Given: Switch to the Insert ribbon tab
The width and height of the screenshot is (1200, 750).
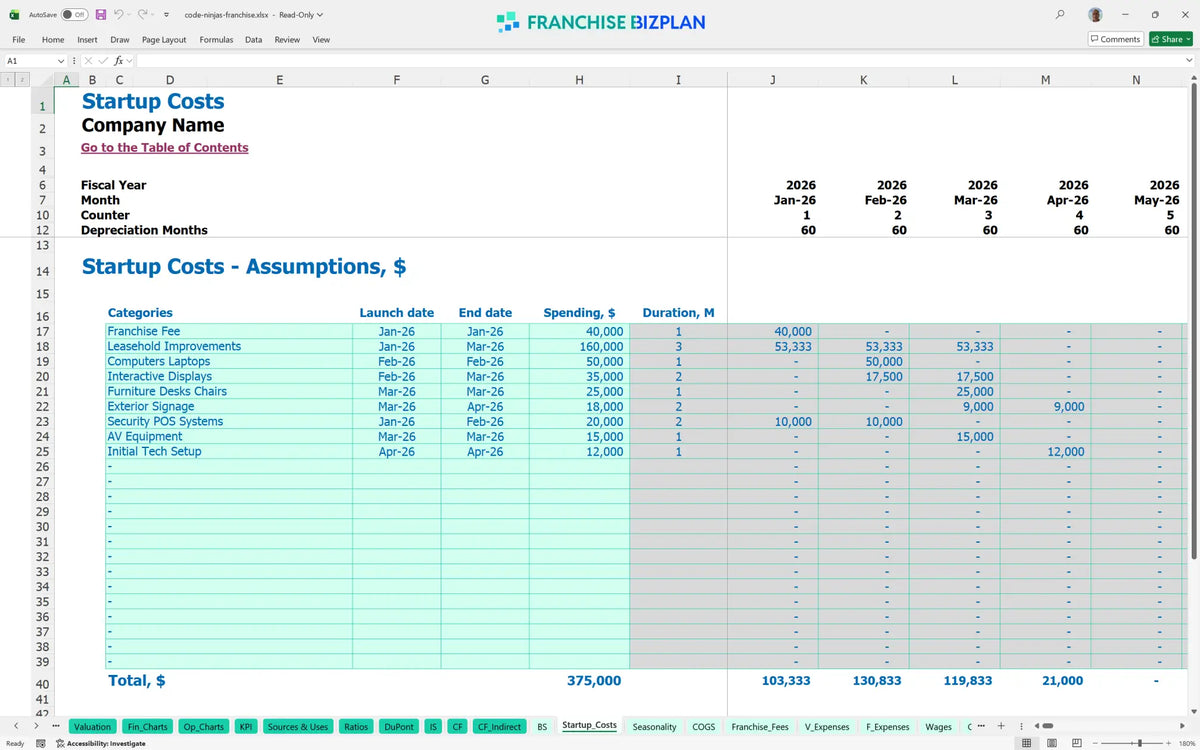Looking at the screenshot, I should click(x=87, y=40).
